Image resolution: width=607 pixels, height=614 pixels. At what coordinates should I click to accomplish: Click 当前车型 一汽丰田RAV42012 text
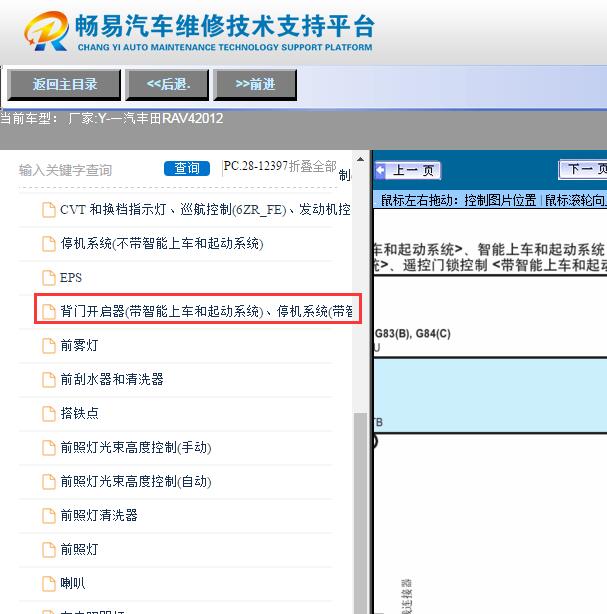[x=112, y=118]
